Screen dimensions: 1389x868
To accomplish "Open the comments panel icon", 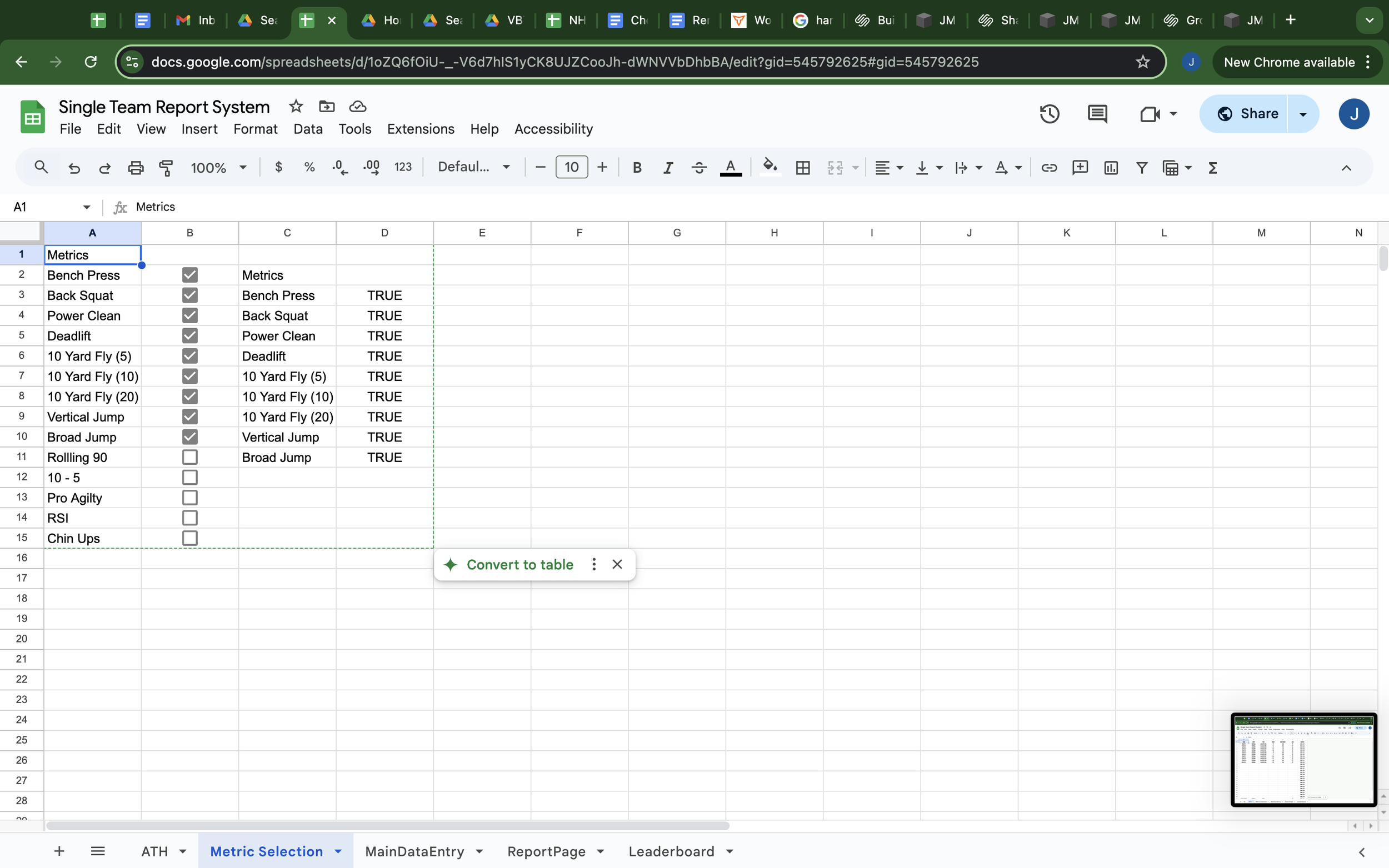I will [x=1097, y=114].
